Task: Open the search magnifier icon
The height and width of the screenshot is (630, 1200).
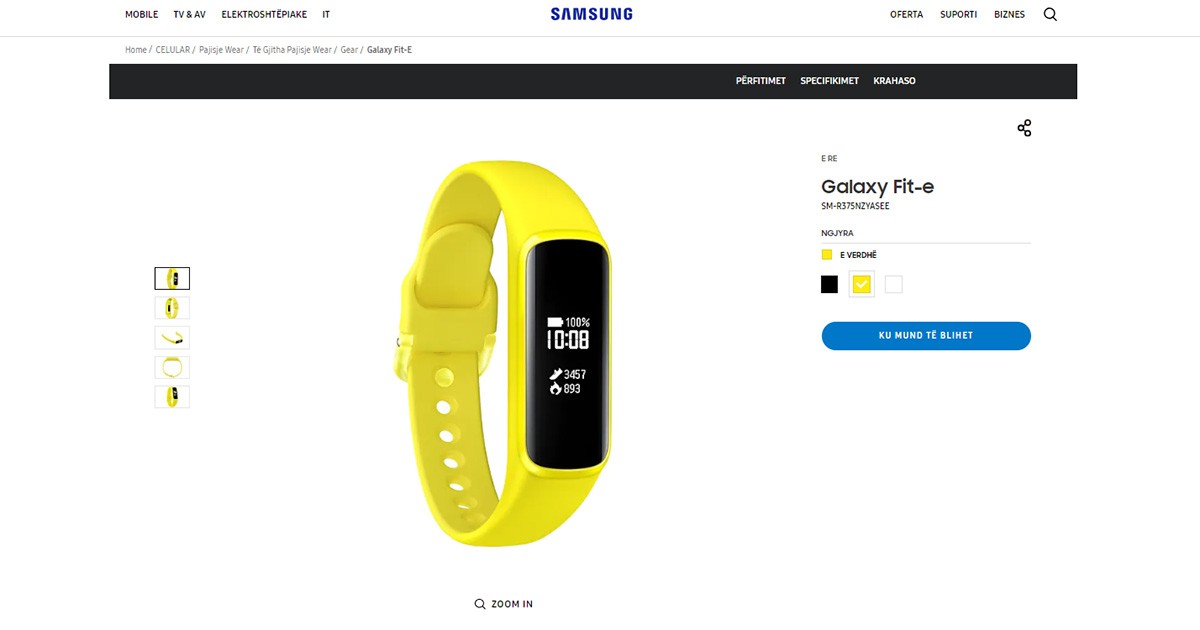Action: (x=1050, y=15)
